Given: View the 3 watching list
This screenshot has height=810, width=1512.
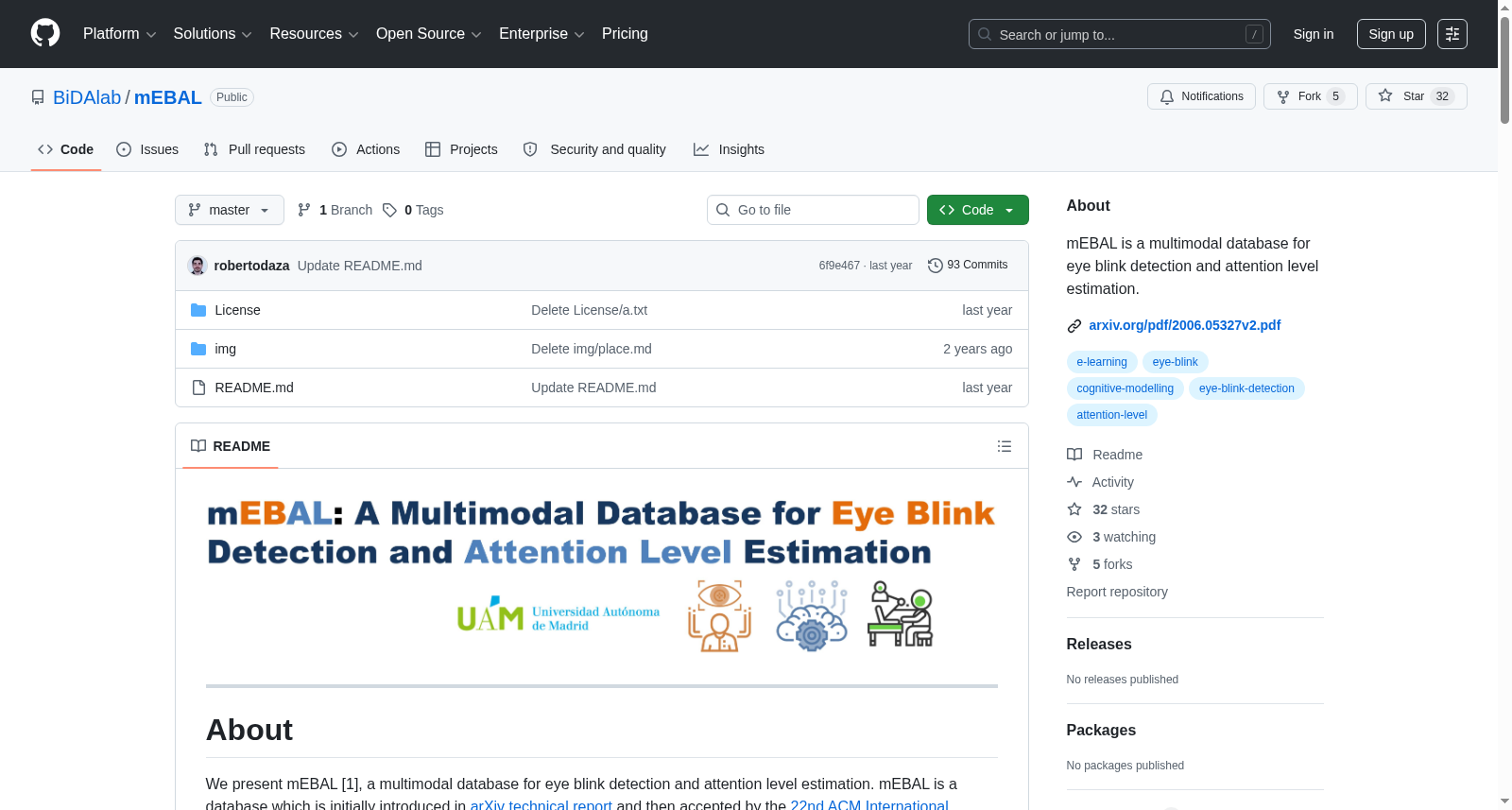Looking at the screenshot, I should click(1111, 537).
